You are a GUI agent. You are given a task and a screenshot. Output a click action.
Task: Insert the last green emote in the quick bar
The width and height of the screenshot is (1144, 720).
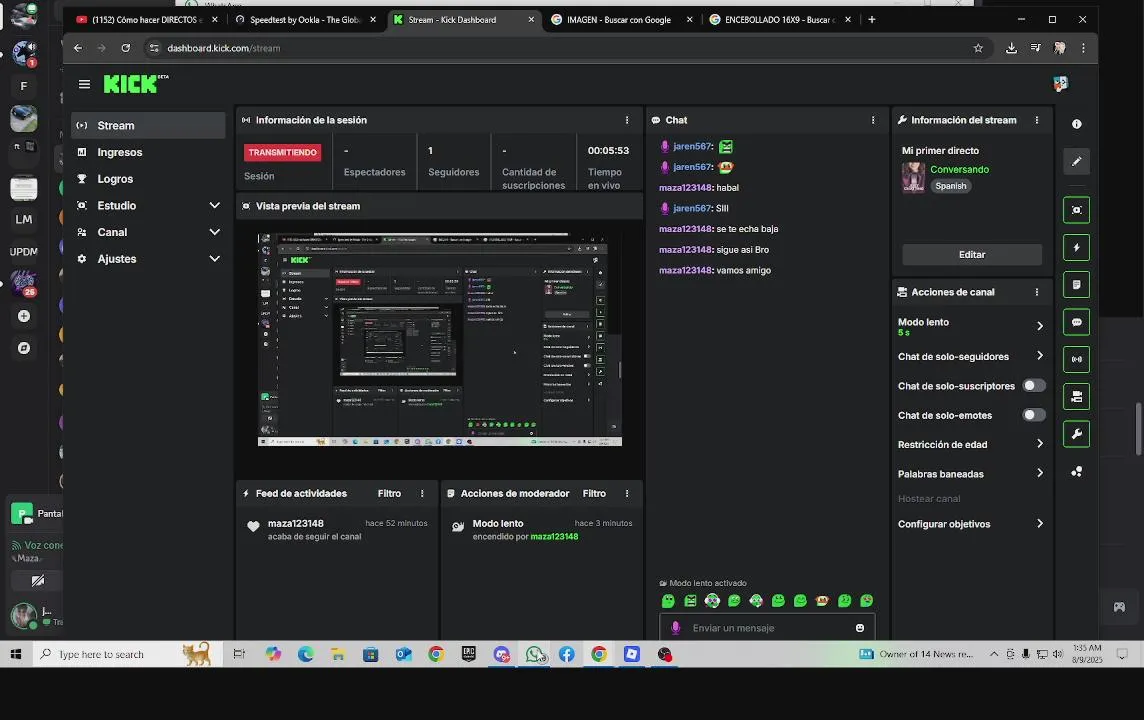(x=866, y=601)
